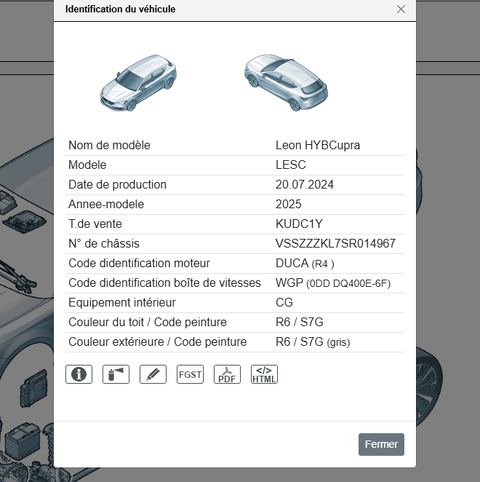
Task: Export vehicle data as PDF
Action: click(x=227, y=374)
